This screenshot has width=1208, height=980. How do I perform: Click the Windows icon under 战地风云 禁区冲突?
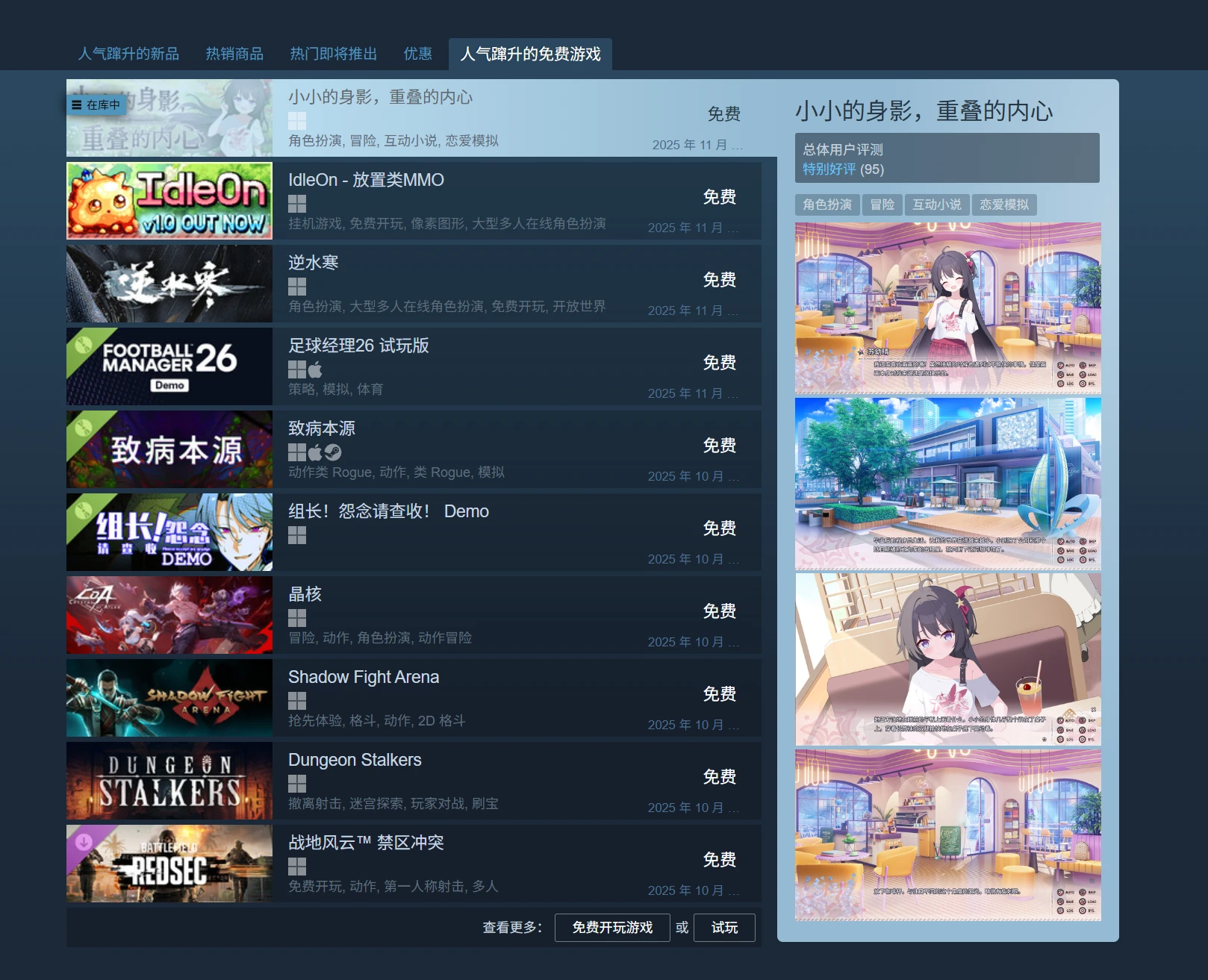point(297,867)
